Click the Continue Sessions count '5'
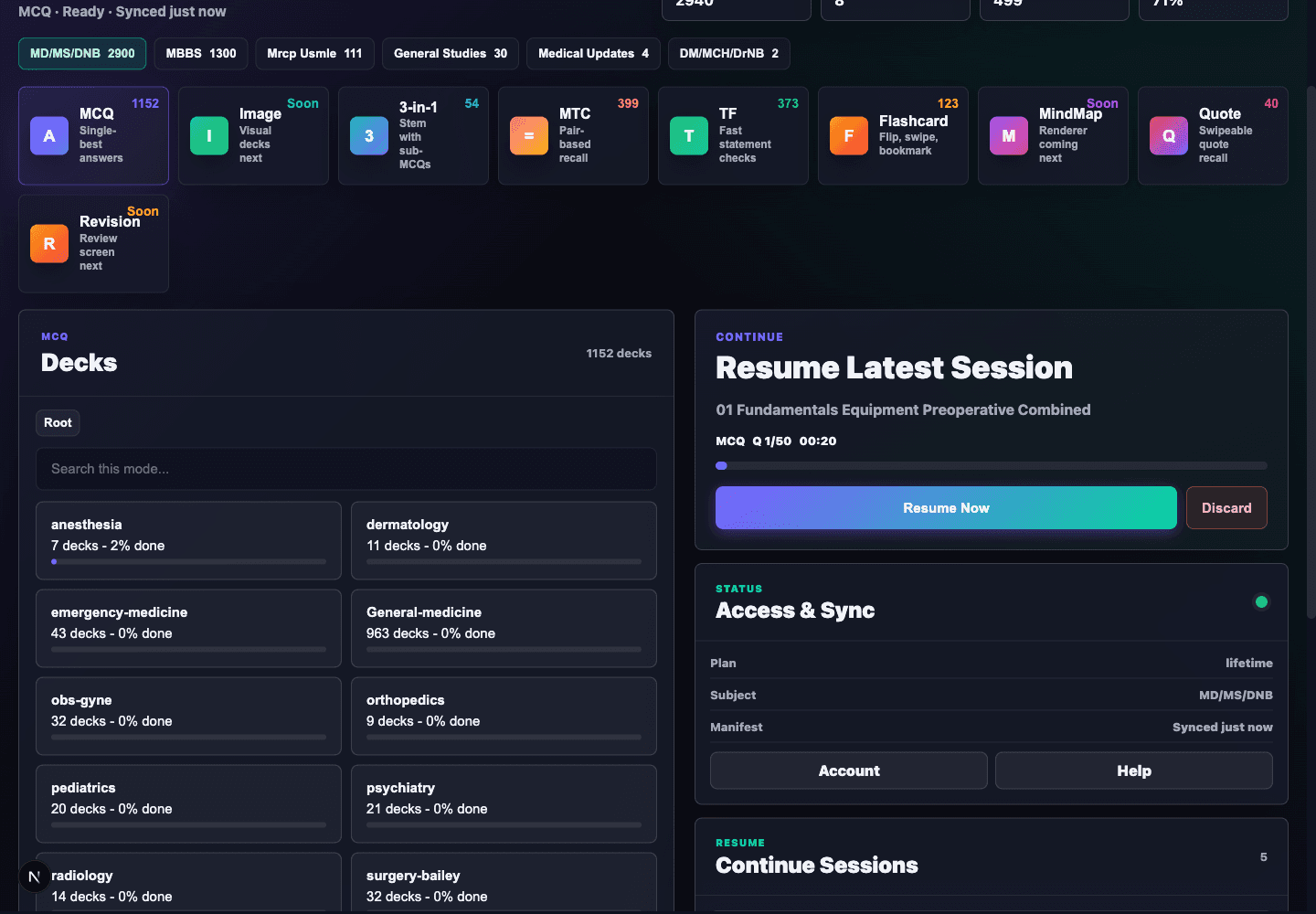 coord(1264,857)
